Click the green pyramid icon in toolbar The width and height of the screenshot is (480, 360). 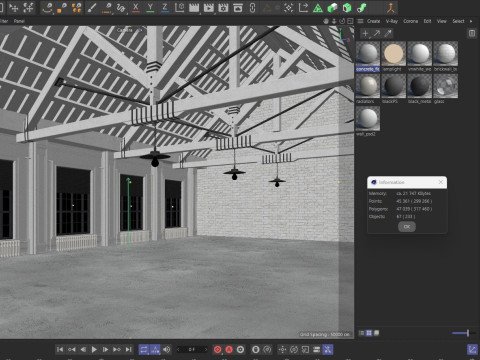[x=318, y=8]
